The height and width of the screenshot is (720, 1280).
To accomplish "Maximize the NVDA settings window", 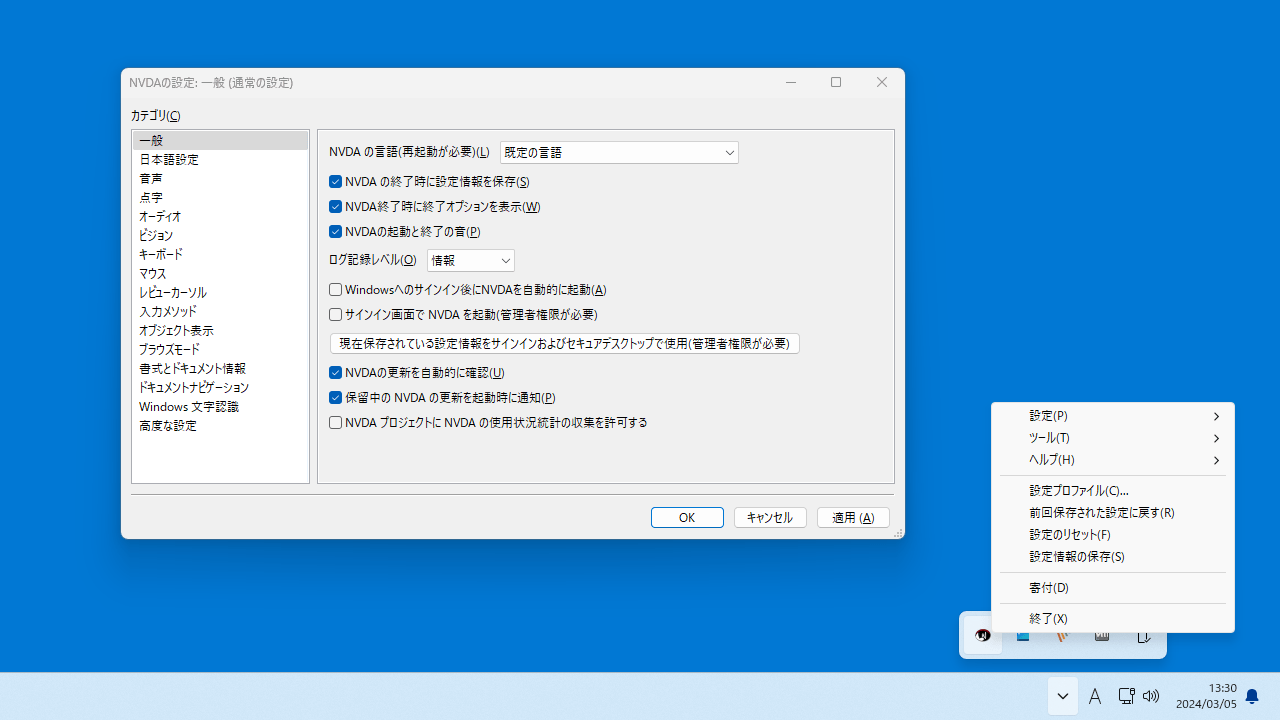I will pyautogui.click(x=836, y=82).
